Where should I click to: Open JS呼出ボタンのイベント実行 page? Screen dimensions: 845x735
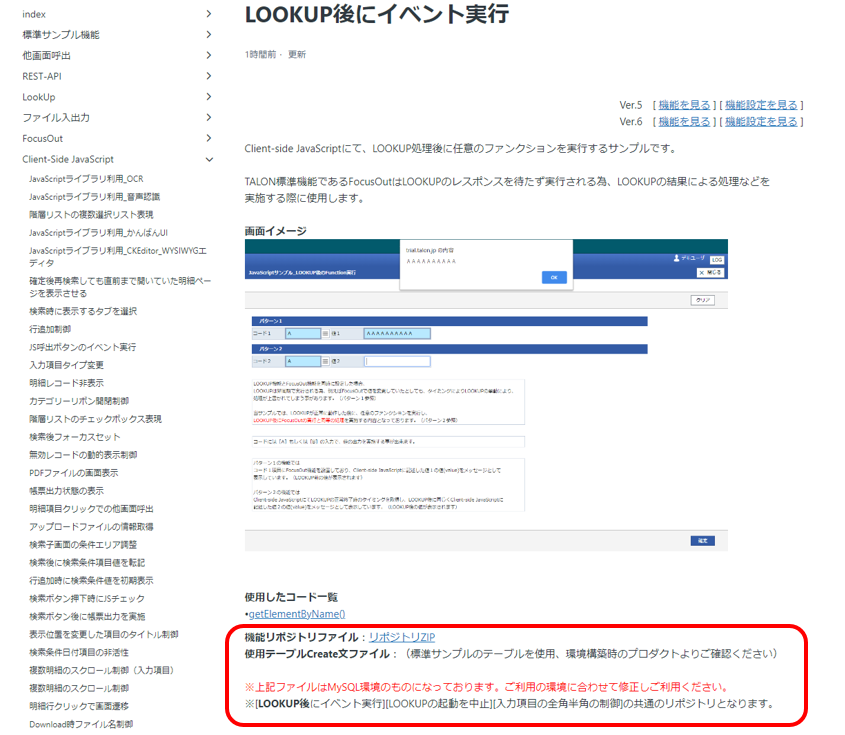(x=82, y=347)
